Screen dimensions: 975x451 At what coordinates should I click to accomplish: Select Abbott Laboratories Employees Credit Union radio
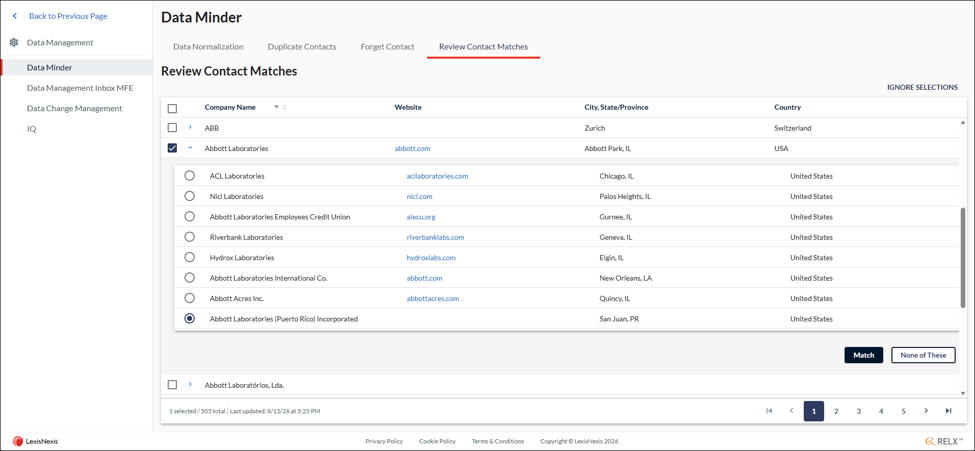[190, 216]
